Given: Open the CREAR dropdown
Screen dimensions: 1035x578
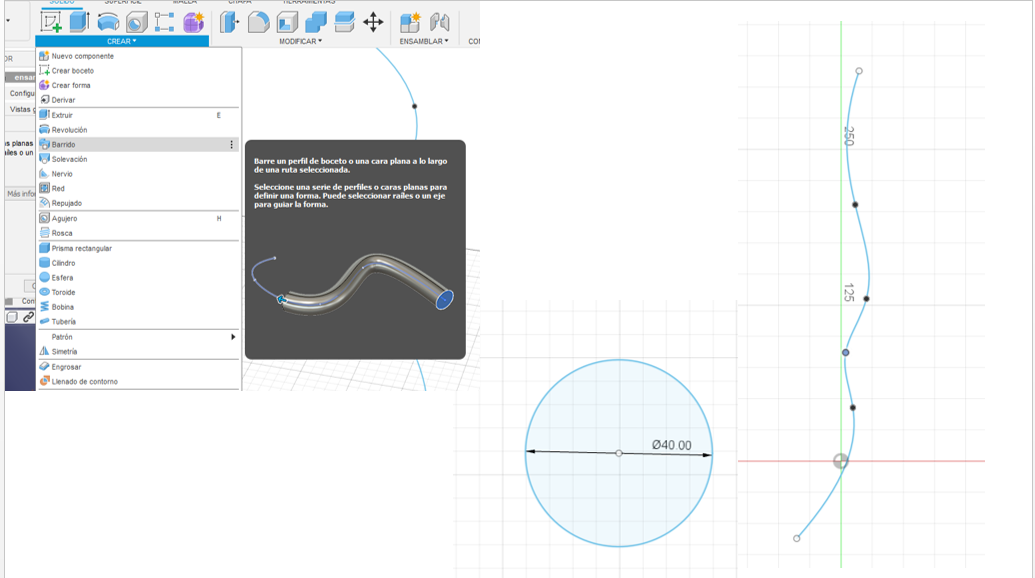Looking at the screenshot, I should tap(122, 41).
